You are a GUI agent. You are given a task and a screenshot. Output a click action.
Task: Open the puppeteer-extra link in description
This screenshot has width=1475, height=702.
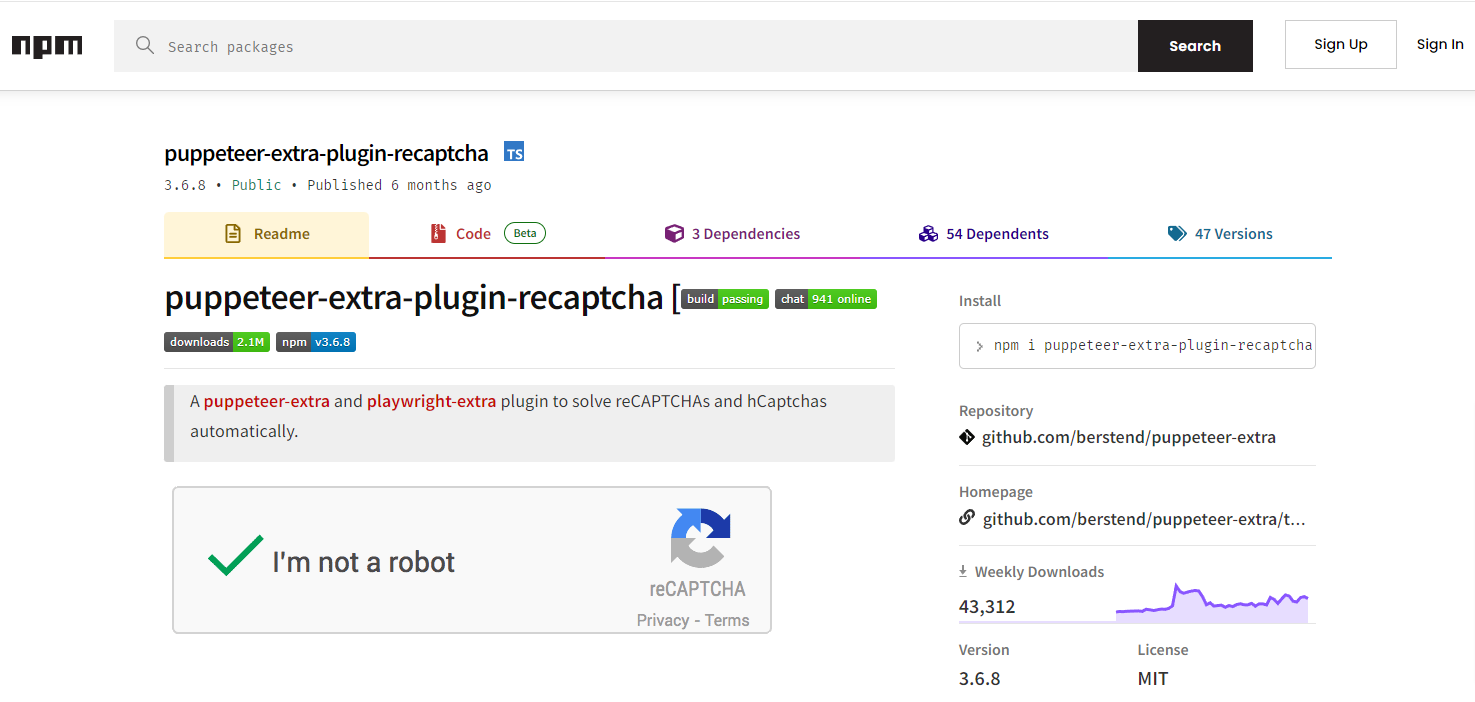[267, 401]
